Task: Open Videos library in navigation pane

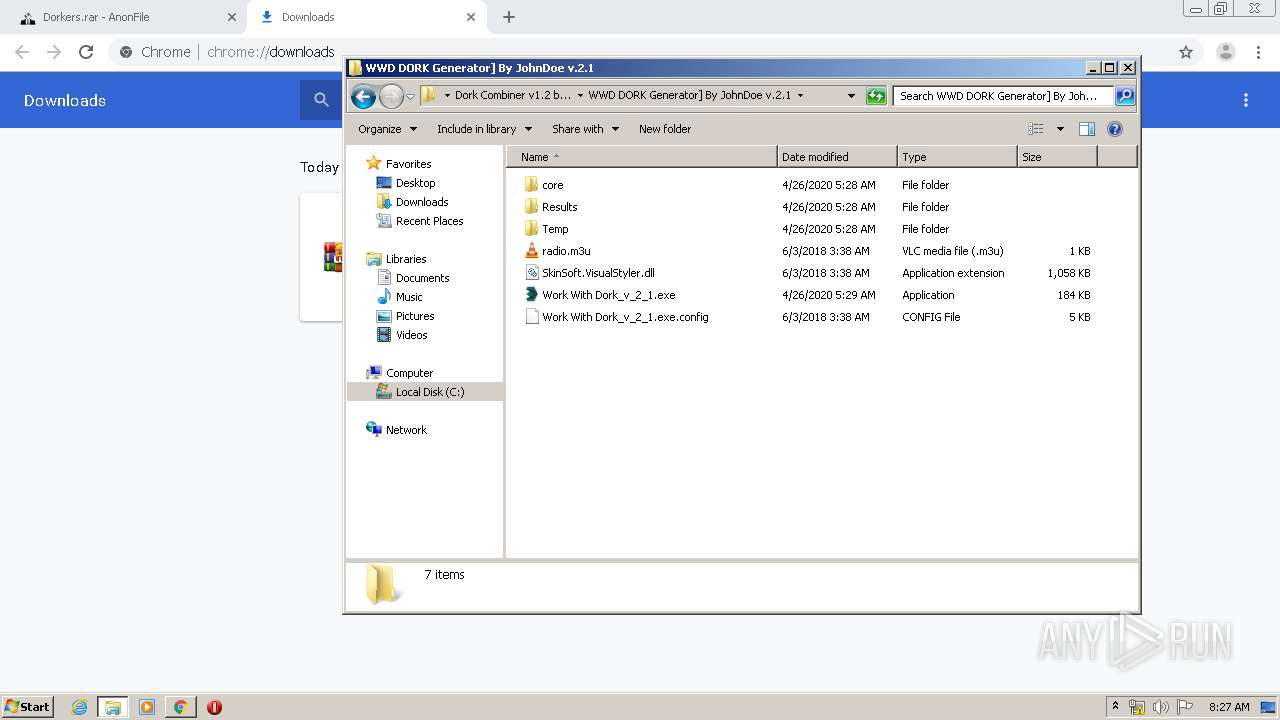Action: [411, 335]
